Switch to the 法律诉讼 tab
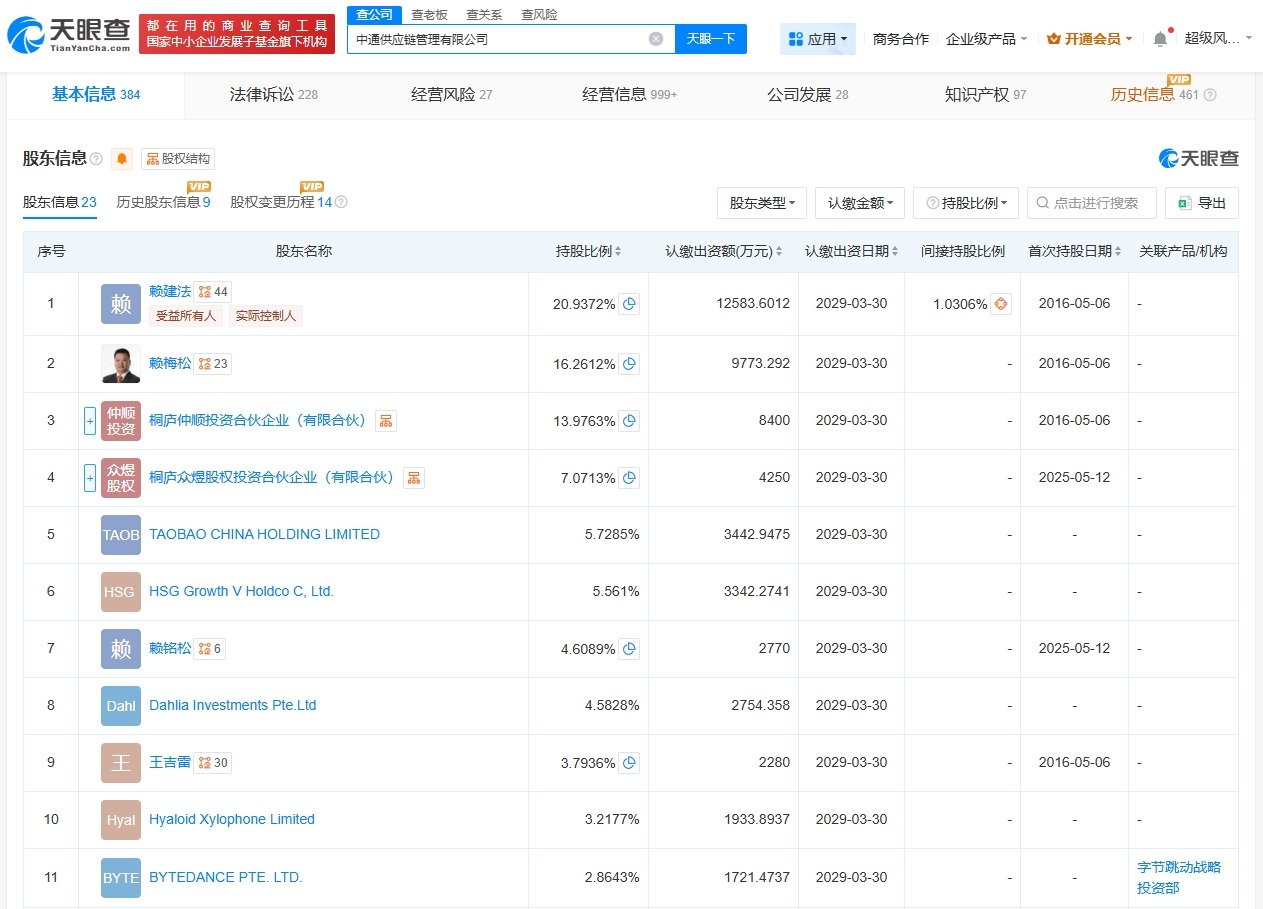The width and height of the screenshot is (1263, 909). tap(264, 95)
